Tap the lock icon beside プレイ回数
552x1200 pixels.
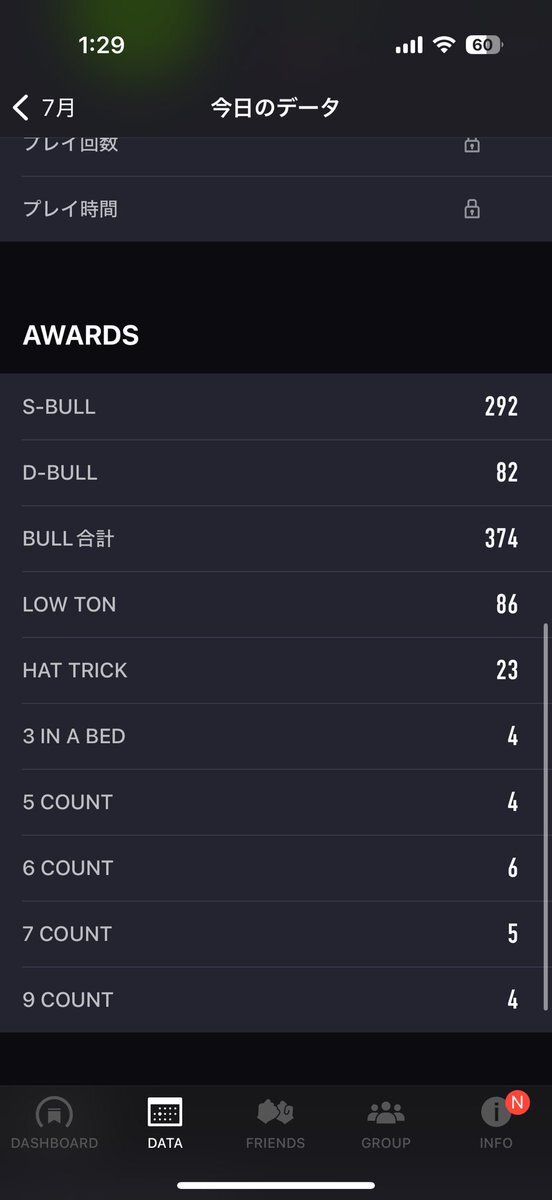(x=472, y=144)
